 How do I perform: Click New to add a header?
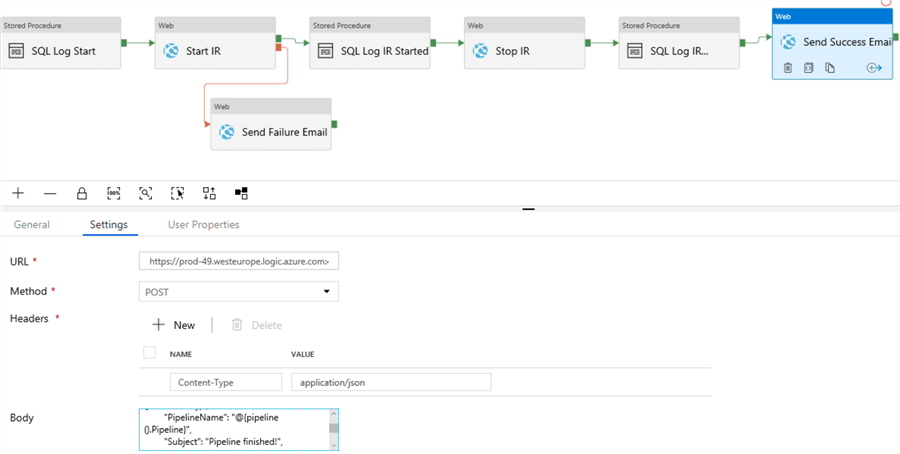point(174,325)
